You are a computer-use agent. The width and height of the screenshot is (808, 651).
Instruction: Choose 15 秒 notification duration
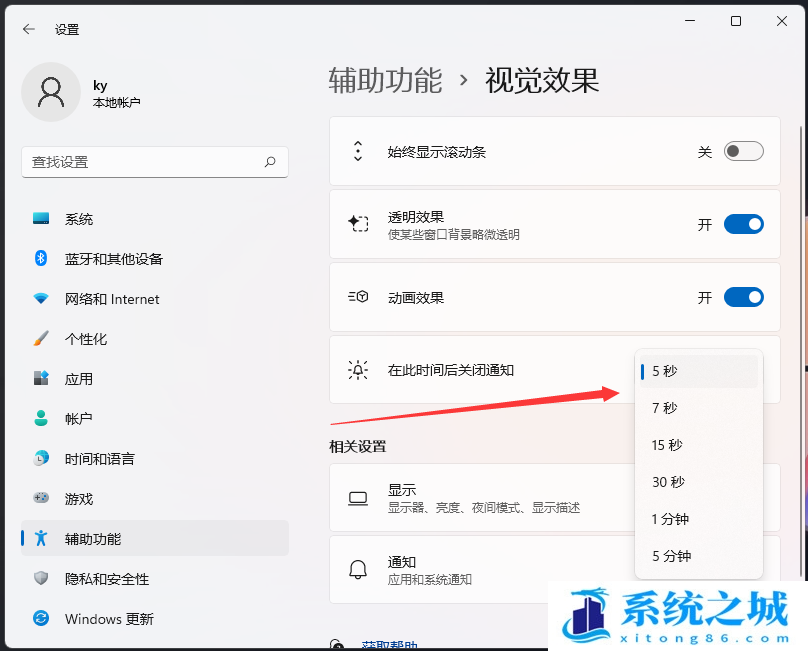[x=699, y=445]
